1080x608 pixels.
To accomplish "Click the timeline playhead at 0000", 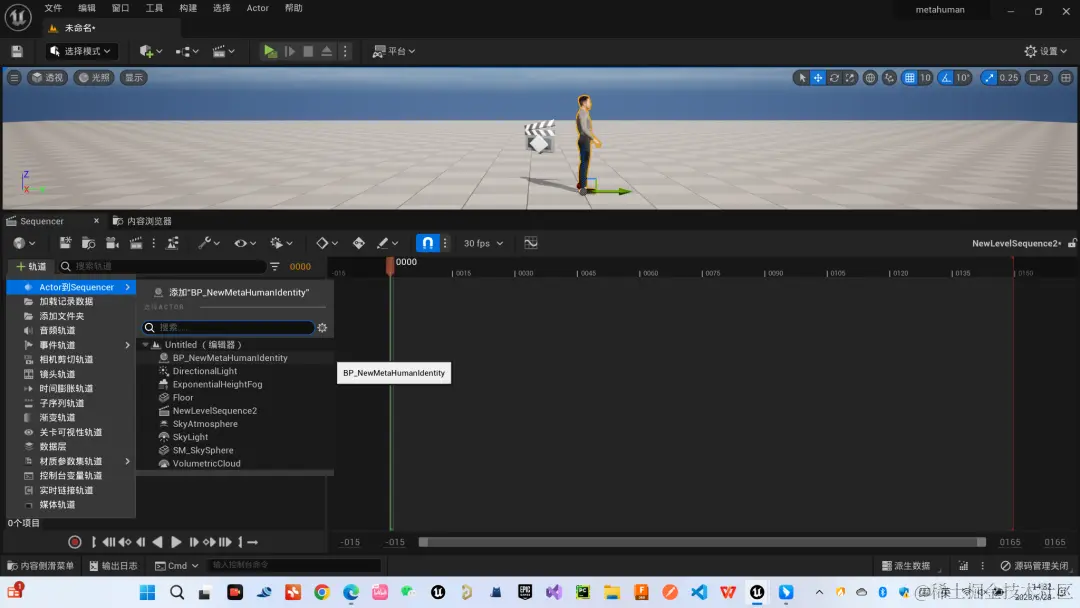I will (390, 266).
